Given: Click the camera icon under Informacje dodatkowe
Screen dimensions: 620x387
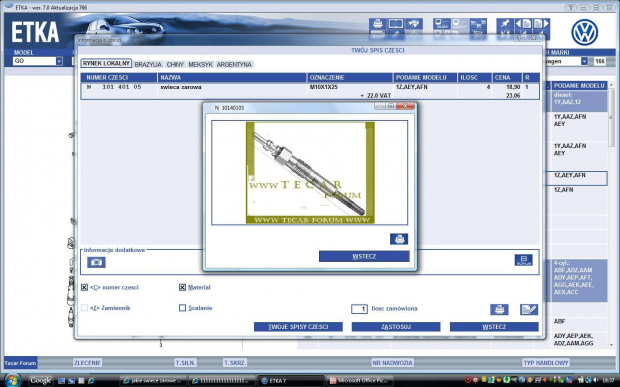Looking at the screenshot, I should click(96, 262).
